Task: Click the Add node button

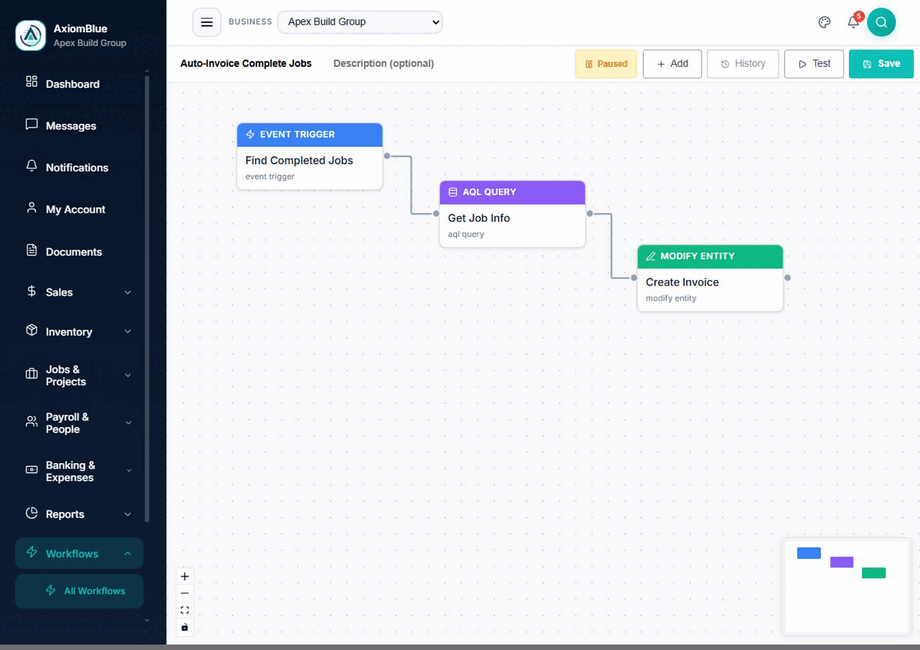Action: 672,64
